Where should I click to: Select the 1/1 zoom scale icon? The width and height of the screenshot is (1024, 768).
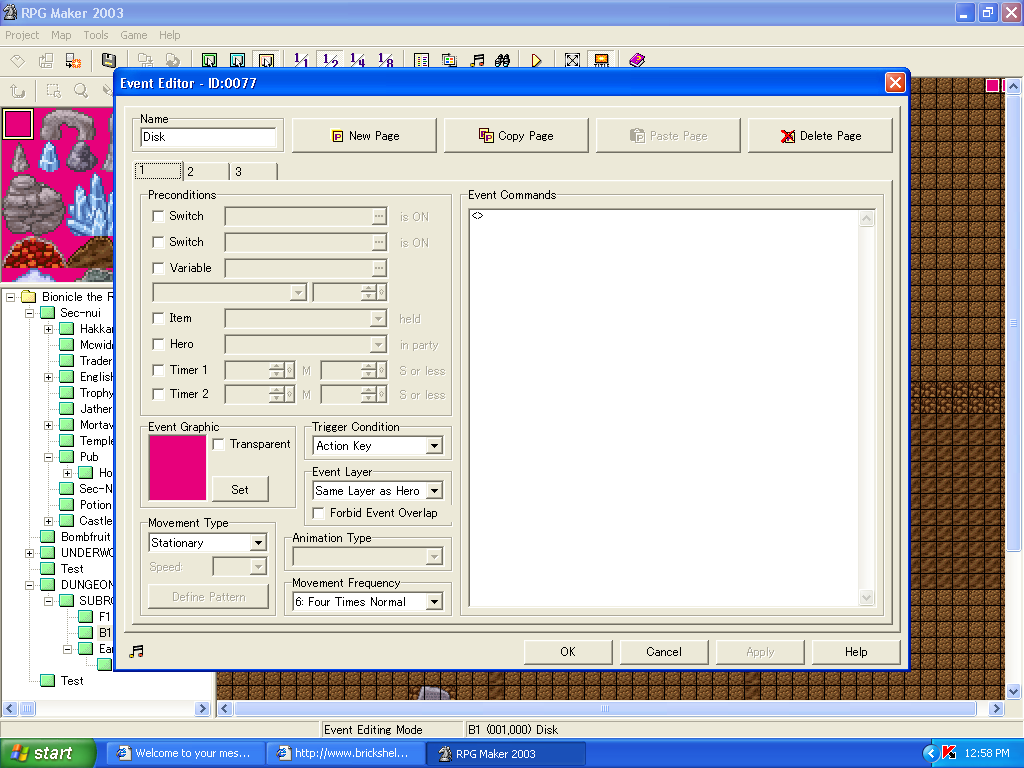coord(300,61)
